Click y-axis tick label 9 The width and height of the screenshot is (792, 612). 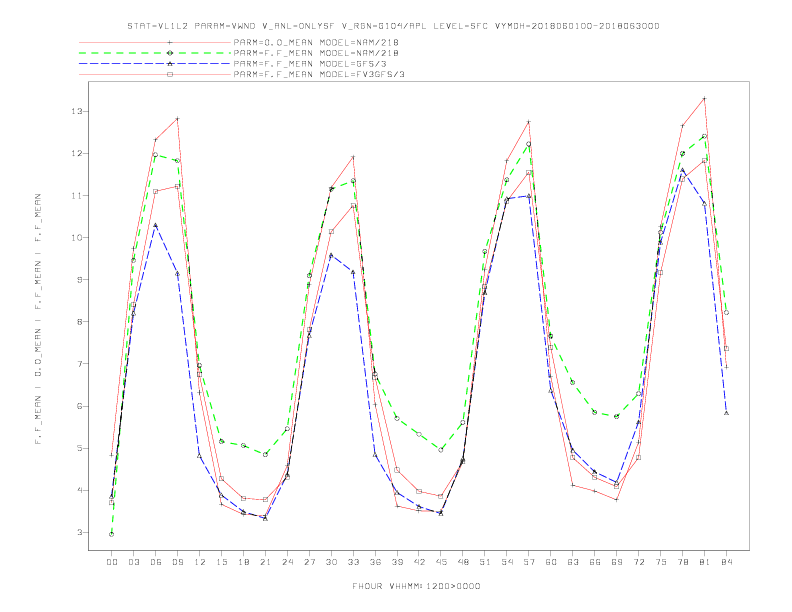pyautogui.click(x=80, y=279)
